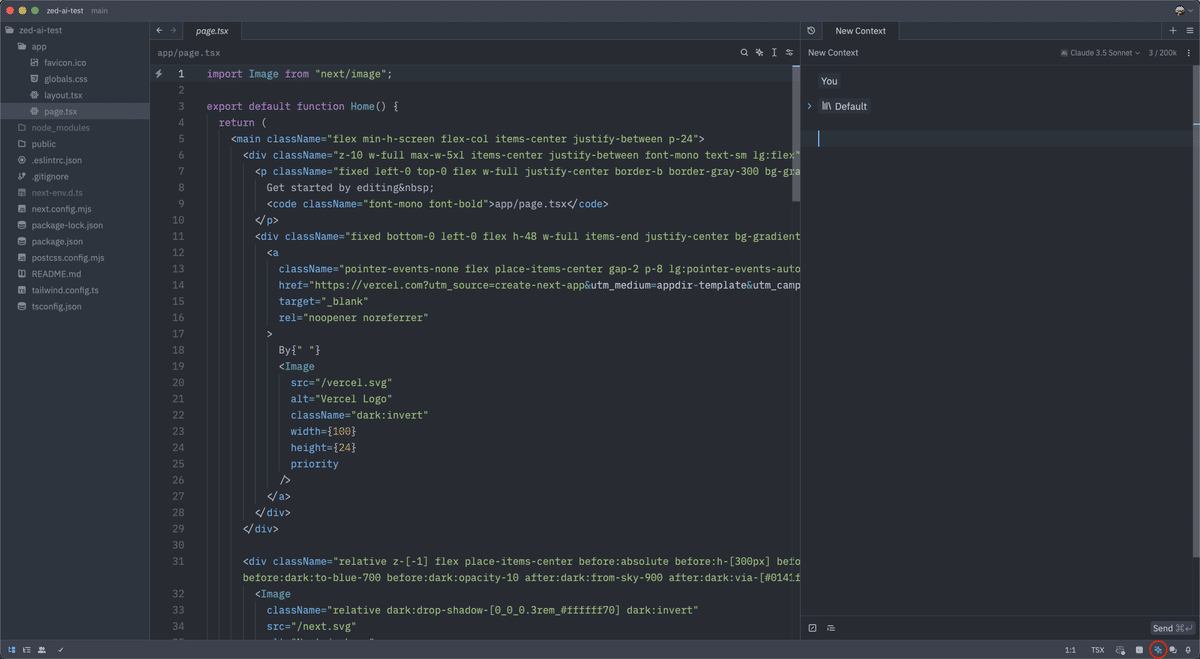Viewport: 1200px width, 659px height.
Task: Open the Claude 3.5 Sonnet model dropdown
Action: (1100, 53)
